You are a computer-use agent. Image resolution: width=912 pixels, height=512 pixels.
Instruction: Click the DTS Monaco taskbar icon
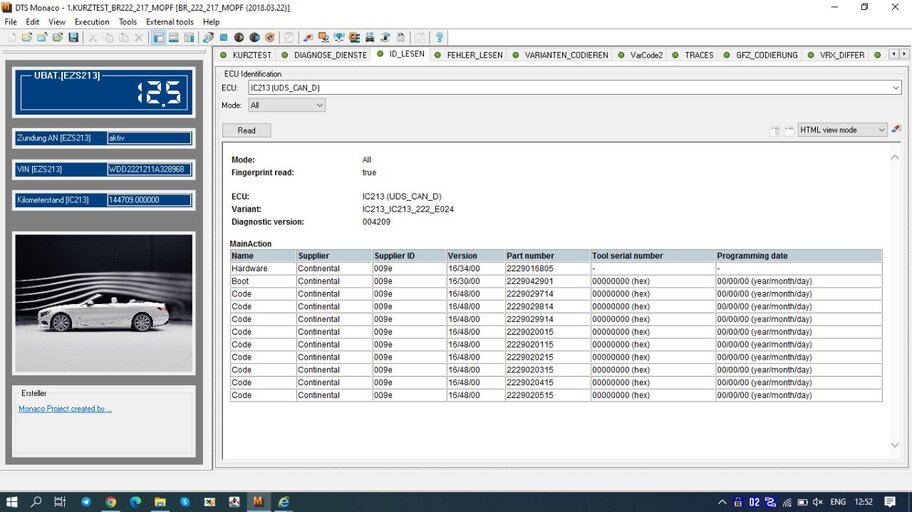tap(257, 501)
